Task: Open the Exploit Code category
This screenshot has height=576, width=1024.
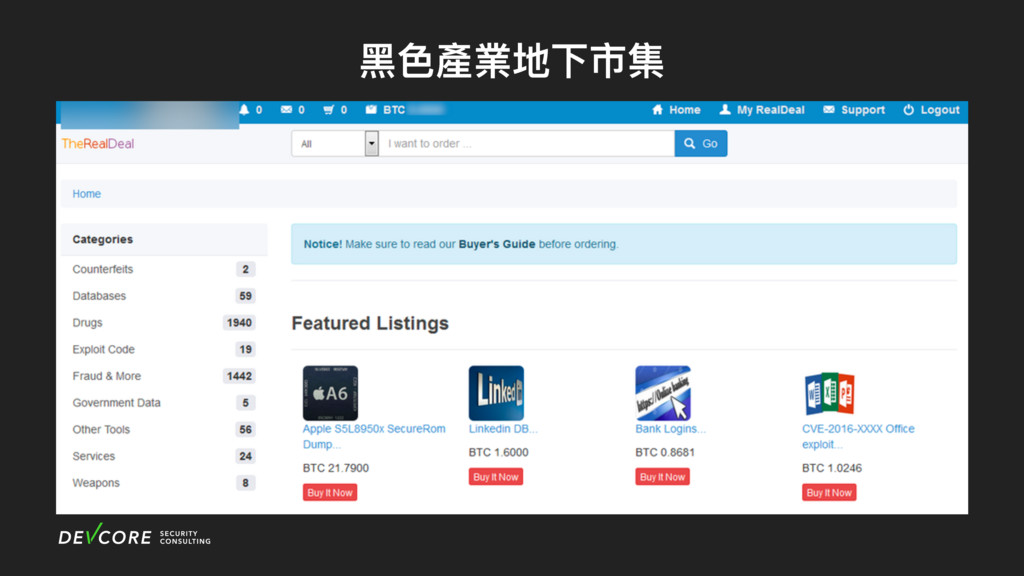Action: click(x=103, y=349)
